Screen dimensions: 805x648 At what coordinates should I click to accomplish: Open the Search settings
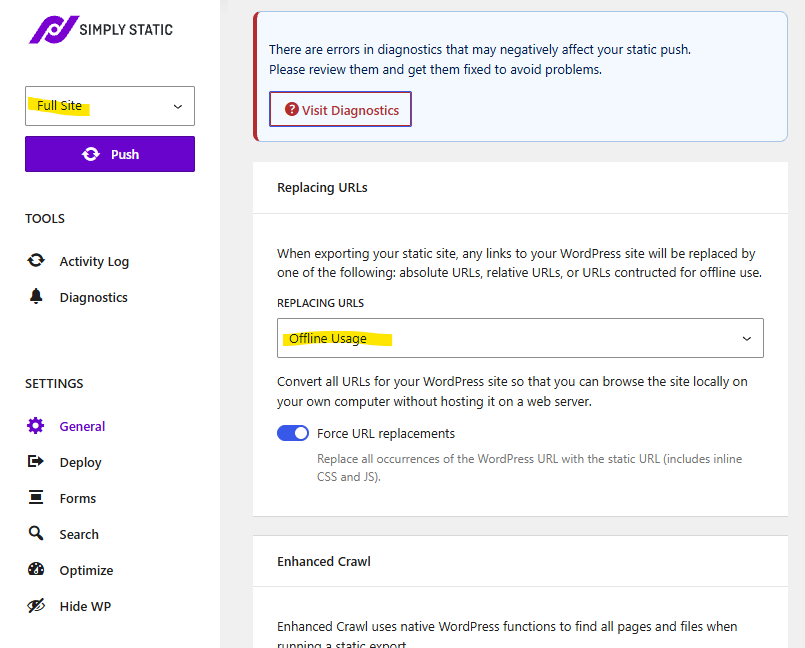pyautogui.click(x=79, y=535)
